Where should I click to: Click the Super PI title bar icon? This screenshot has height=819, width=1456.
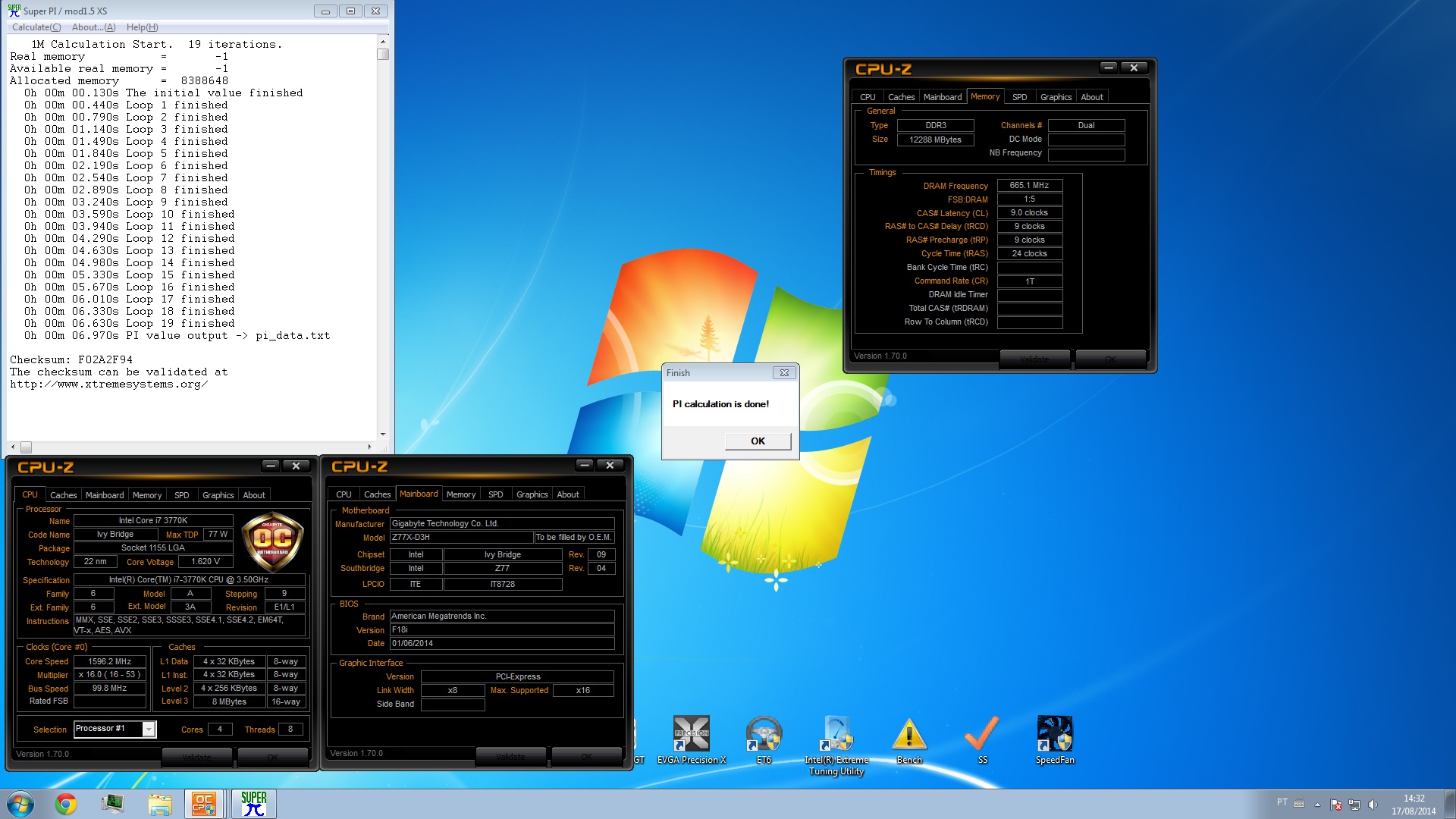click(x=14, y=11)
